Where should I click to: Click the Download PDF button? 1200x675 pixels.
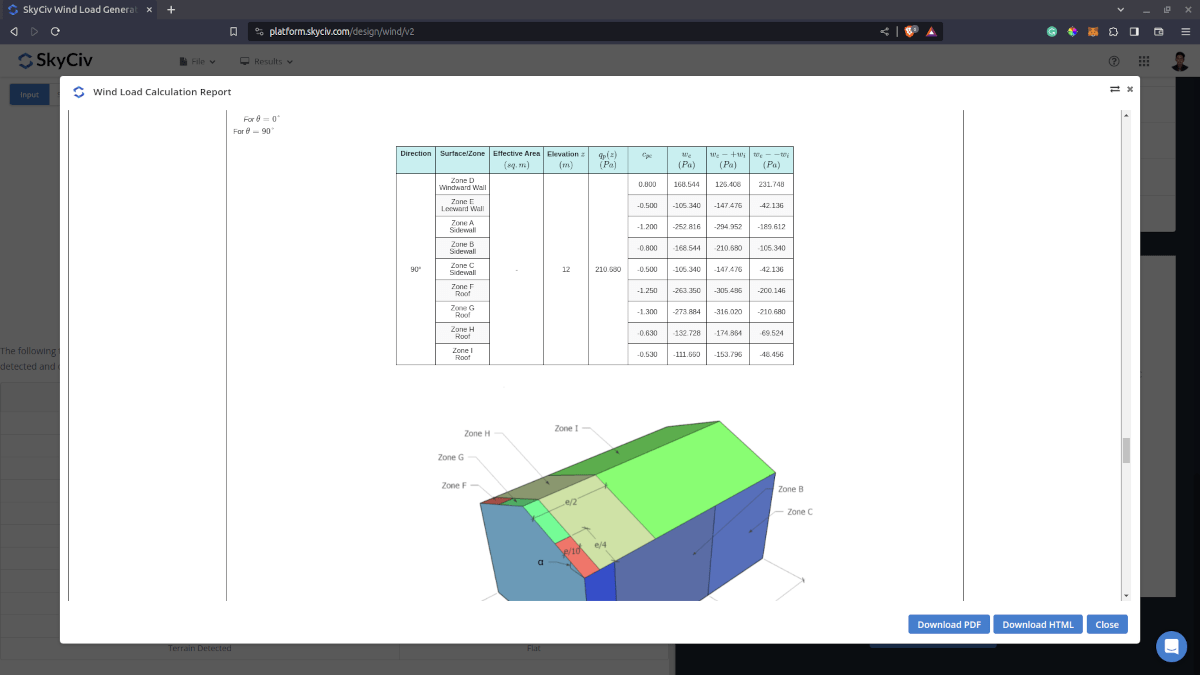949,624
